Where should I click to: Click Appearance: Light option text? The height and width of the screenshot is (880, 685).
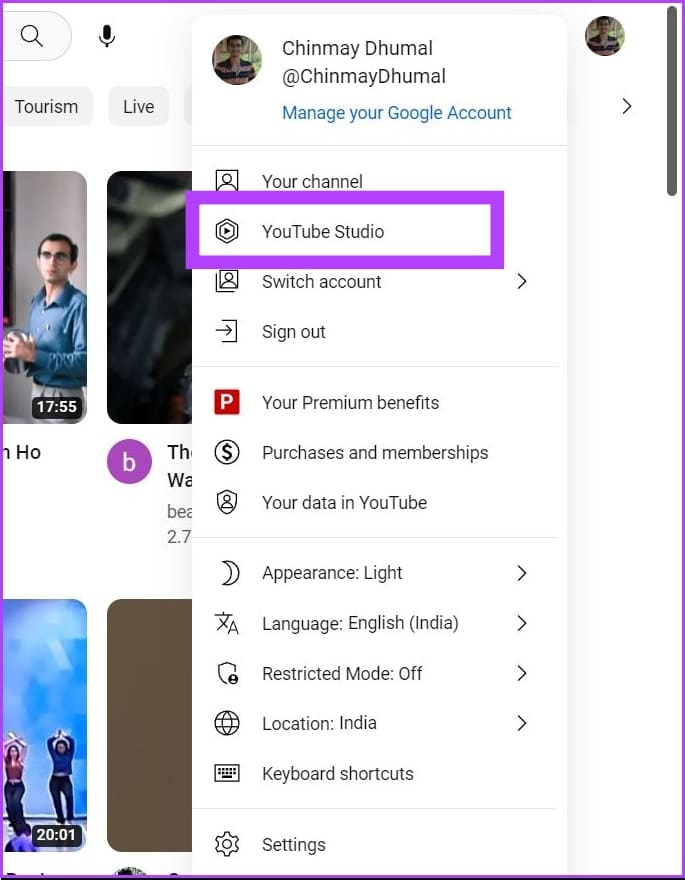pos(332,573)
